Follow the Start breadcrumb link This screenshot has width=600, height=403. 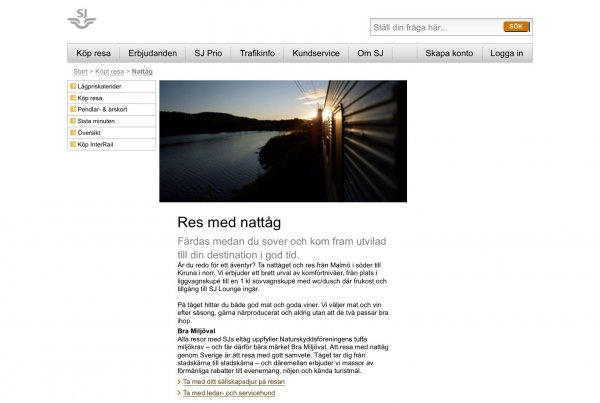coord(80,72)
